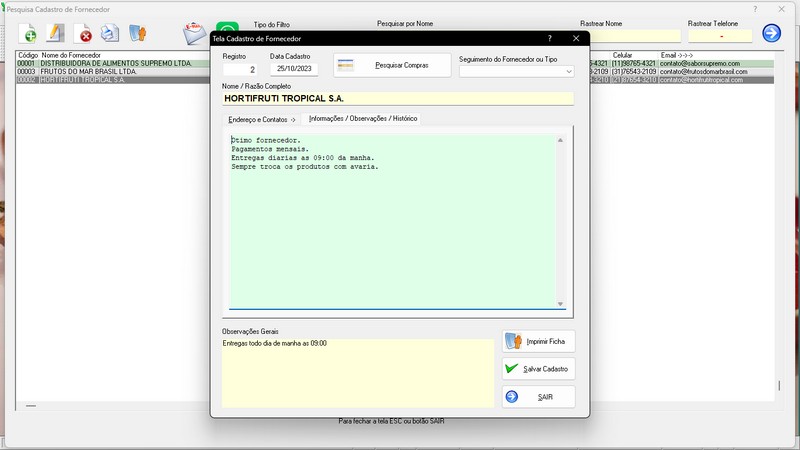Screen dimensions: 800x450
Task: Click the notes scrollbar up arrow
Action: (560, 140)
